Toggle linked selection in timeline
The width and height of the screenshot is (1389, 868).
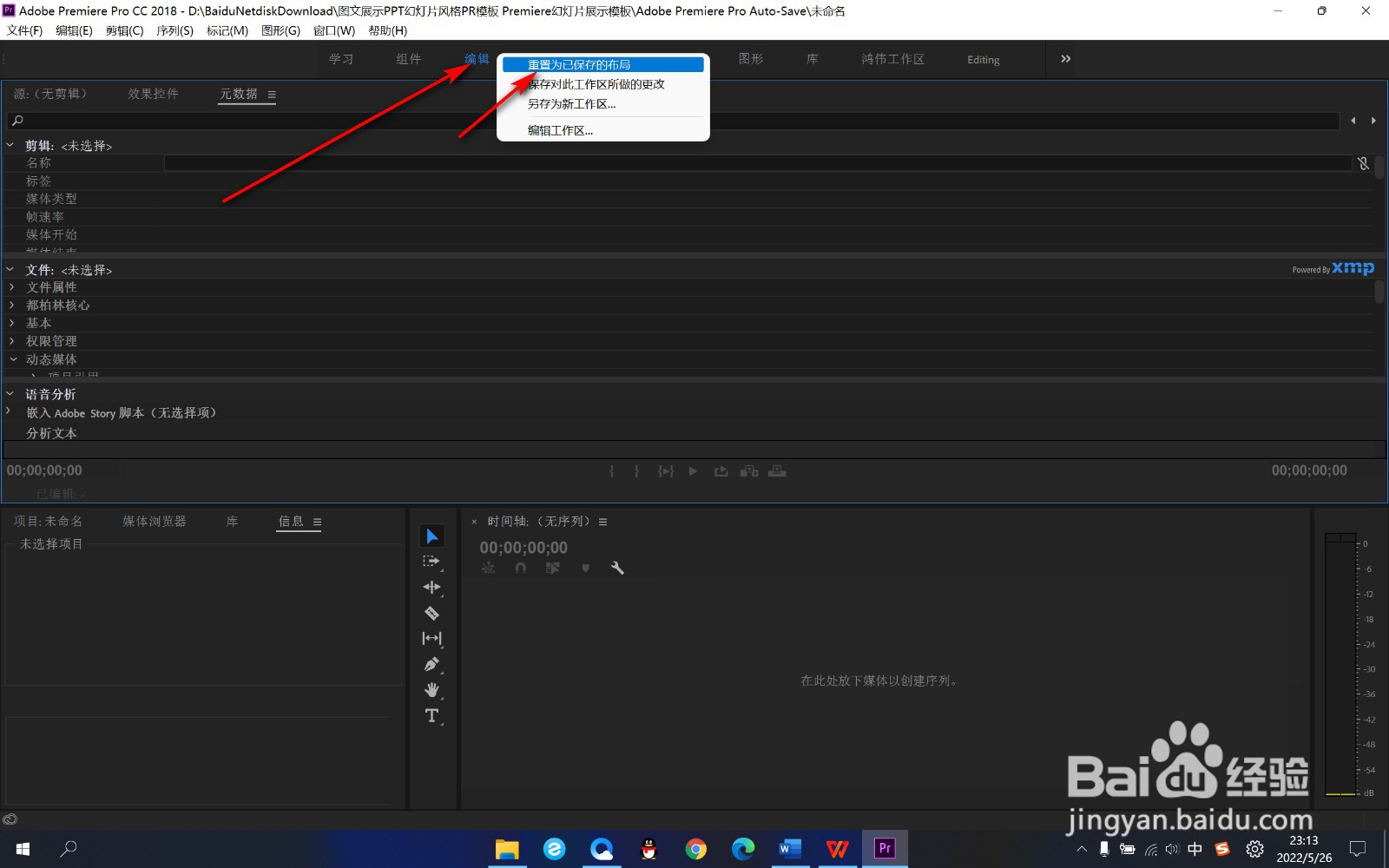coord(553,568)
